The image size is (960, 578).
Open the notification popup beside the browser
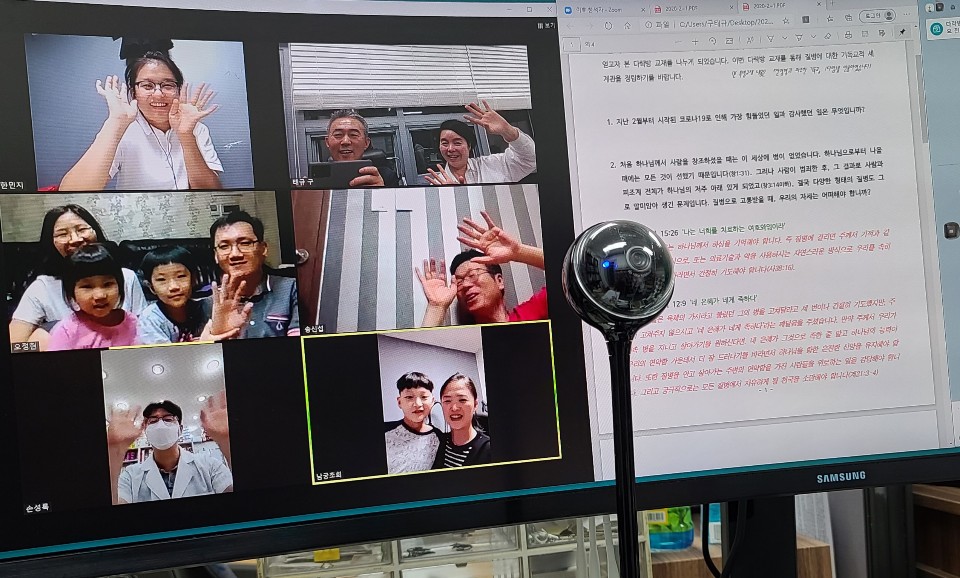943,29
